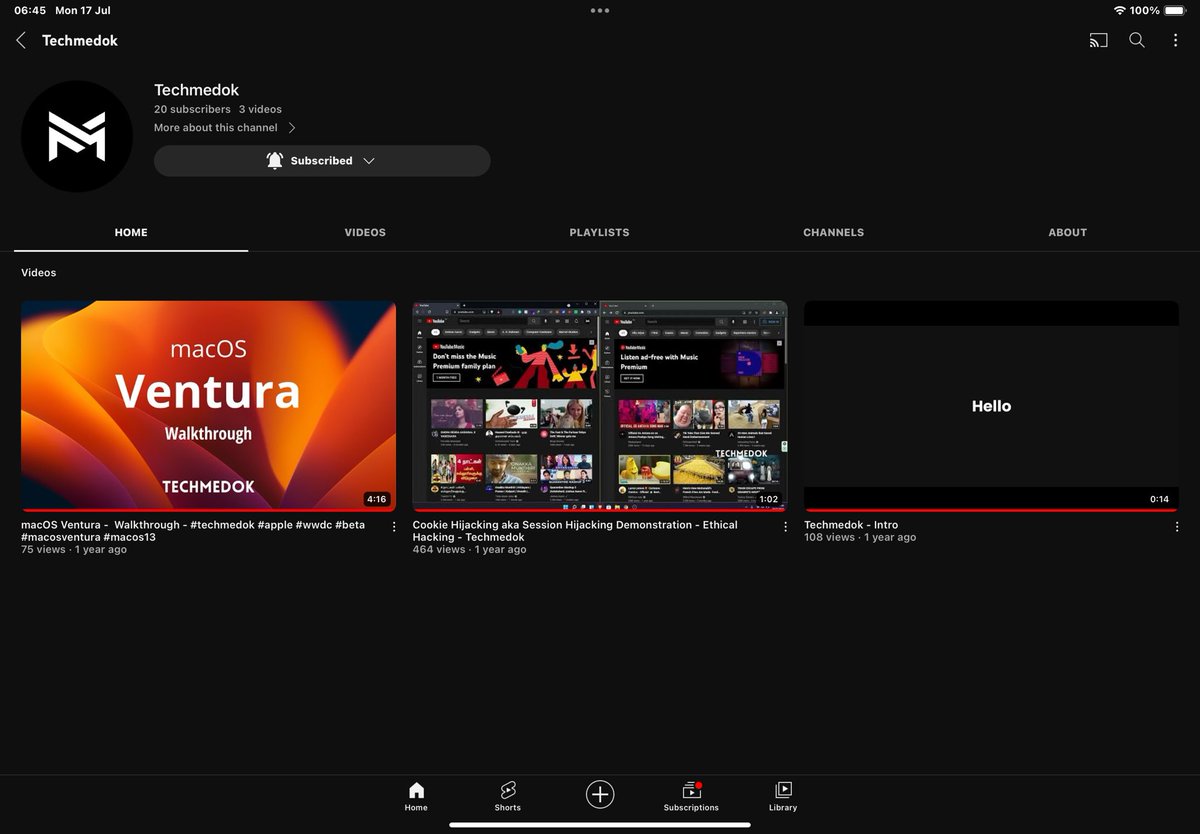The image size is (1200, 834).
Task: Switch to the ABOUT tab
Action: (1067, 232)
